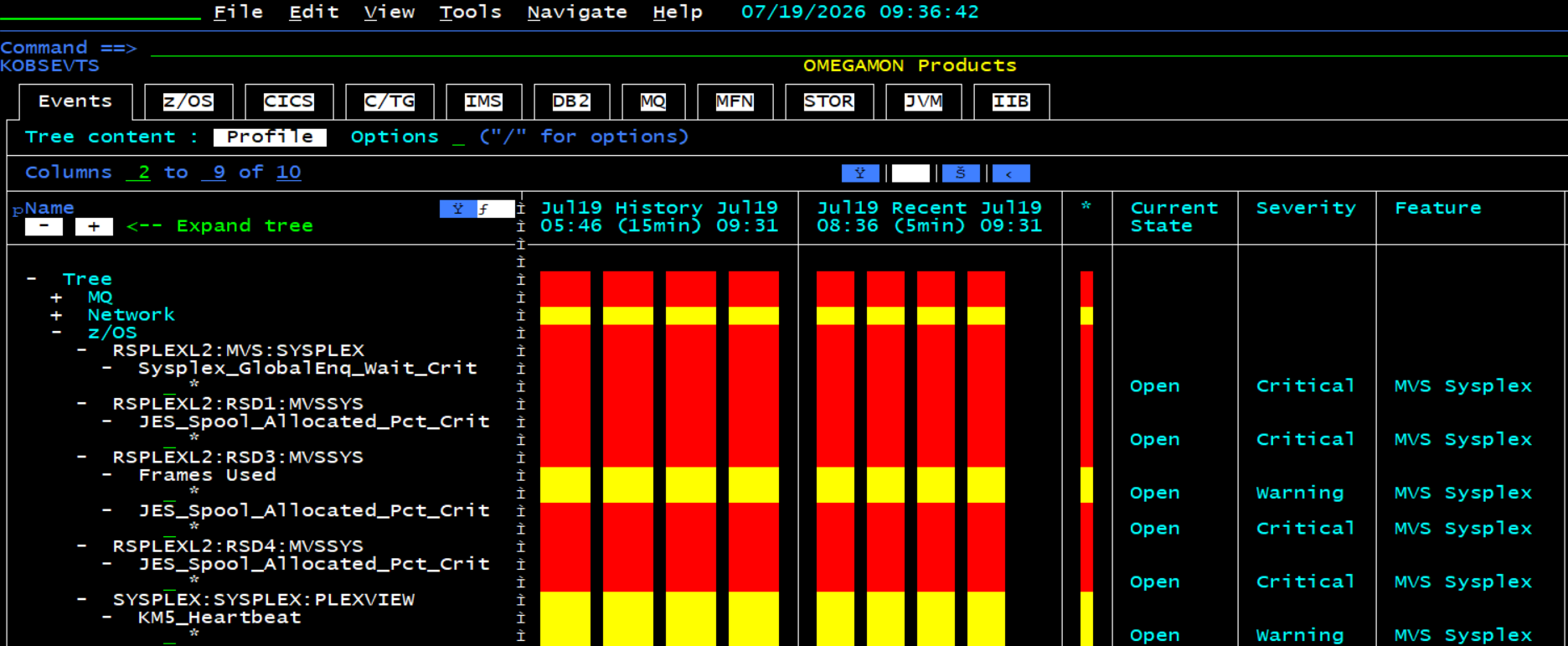This screenshot has height=646, width=1568.
Task: Click the Warning severity for Frames Used
Action: 1300,494
